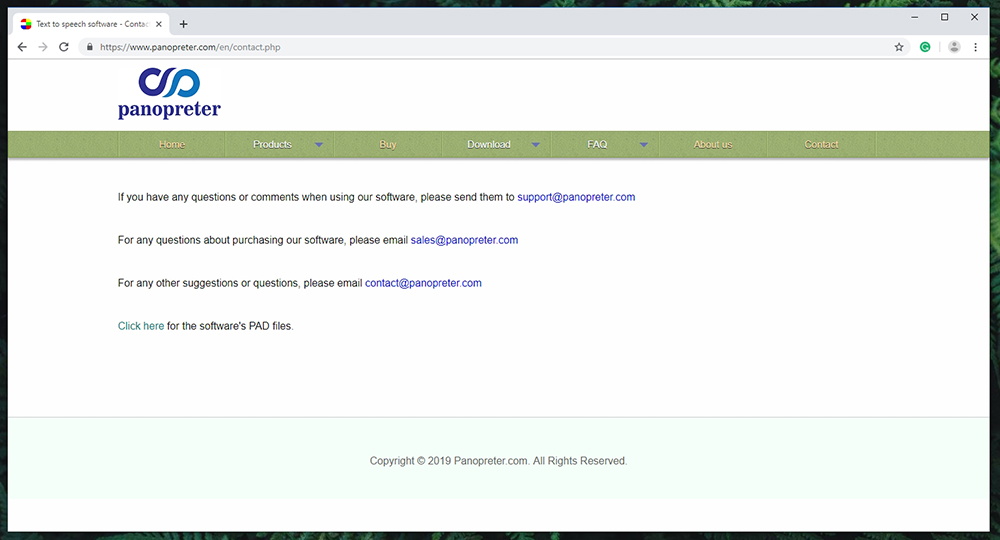Screen dimensions: 1000x540
Task: Expand the Products dropdown arrow
Action: click(319, 145)
